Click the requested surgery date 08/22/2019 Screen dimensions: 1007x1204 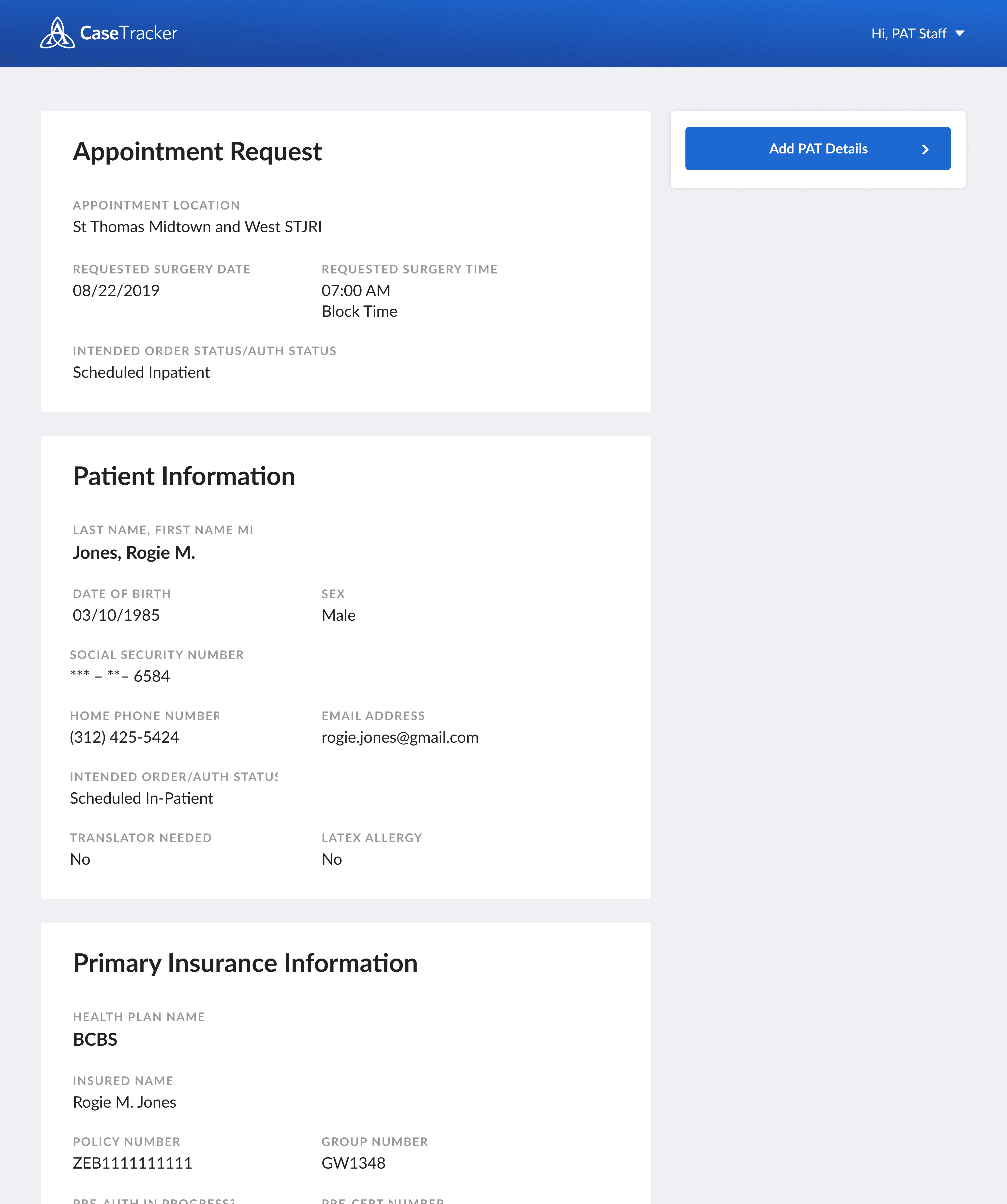pos(116,291)
